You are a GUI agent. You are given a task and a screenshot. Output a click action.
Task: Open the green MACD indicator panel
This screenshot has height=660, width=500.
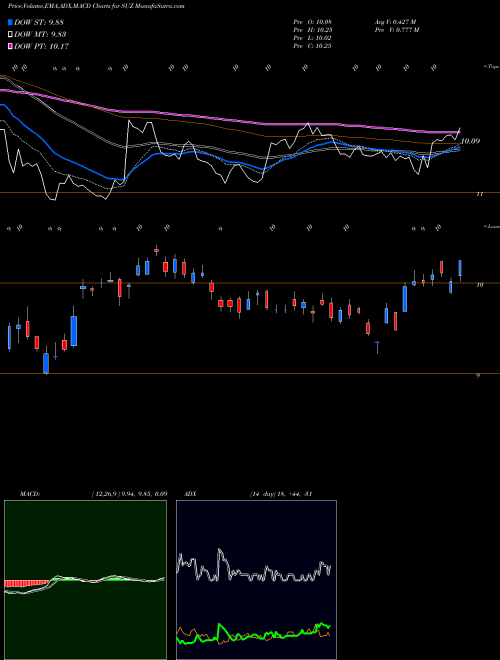click(85, 580)
